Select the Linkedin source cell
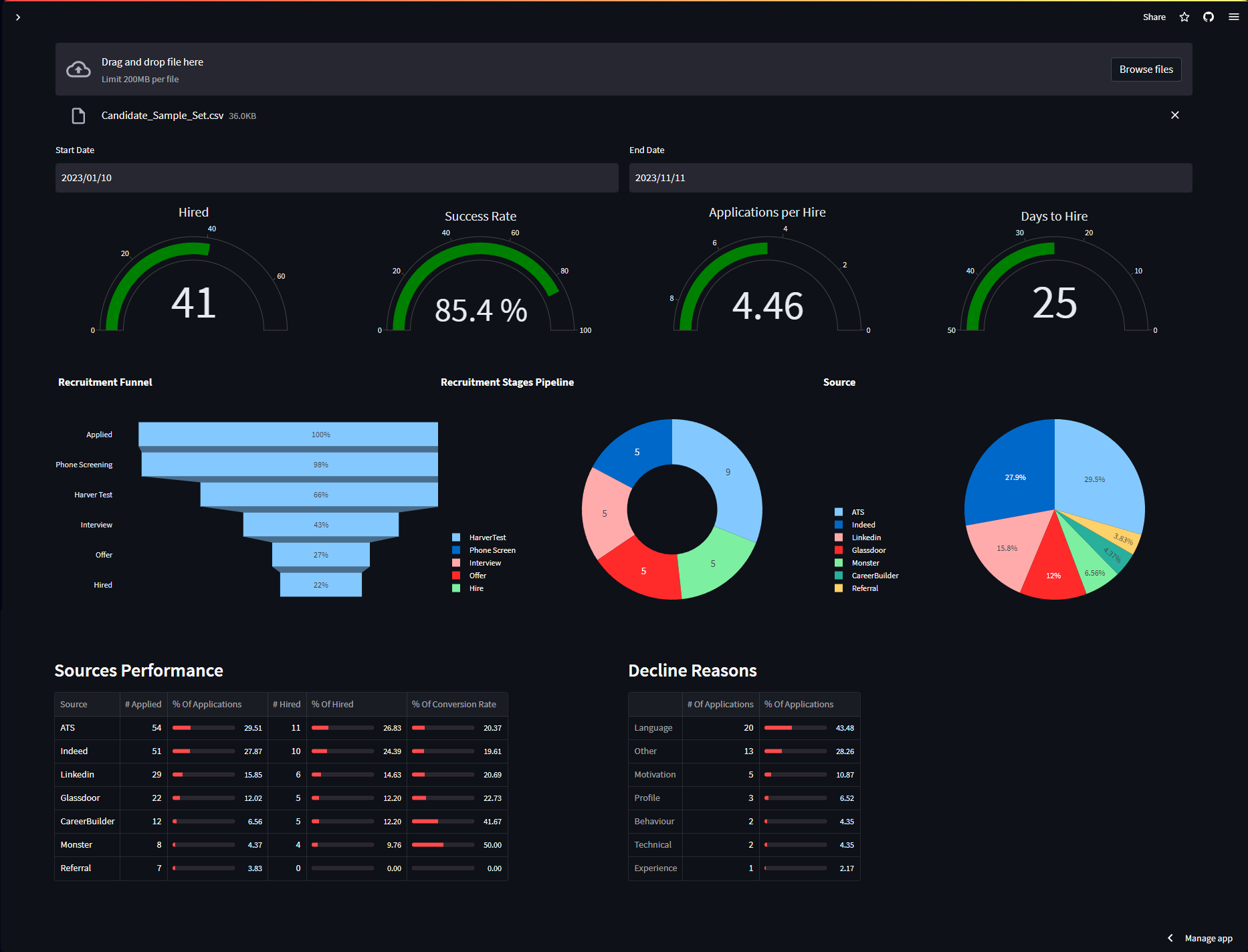This screenshot has height=952, width=1248. tap(87, 775)
